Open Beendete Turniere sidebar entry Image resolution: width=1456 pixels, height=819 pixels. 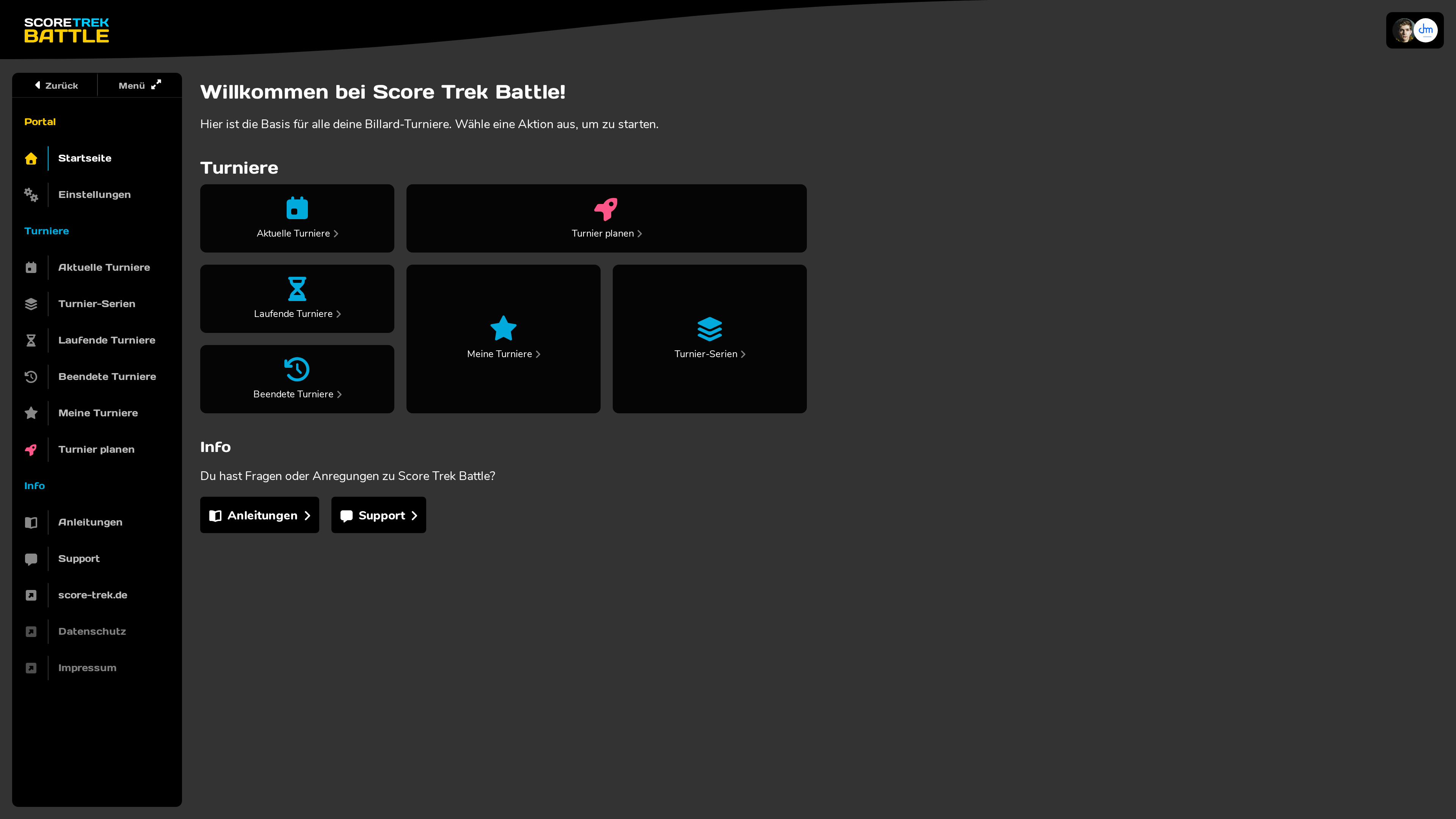click(107, 377)
